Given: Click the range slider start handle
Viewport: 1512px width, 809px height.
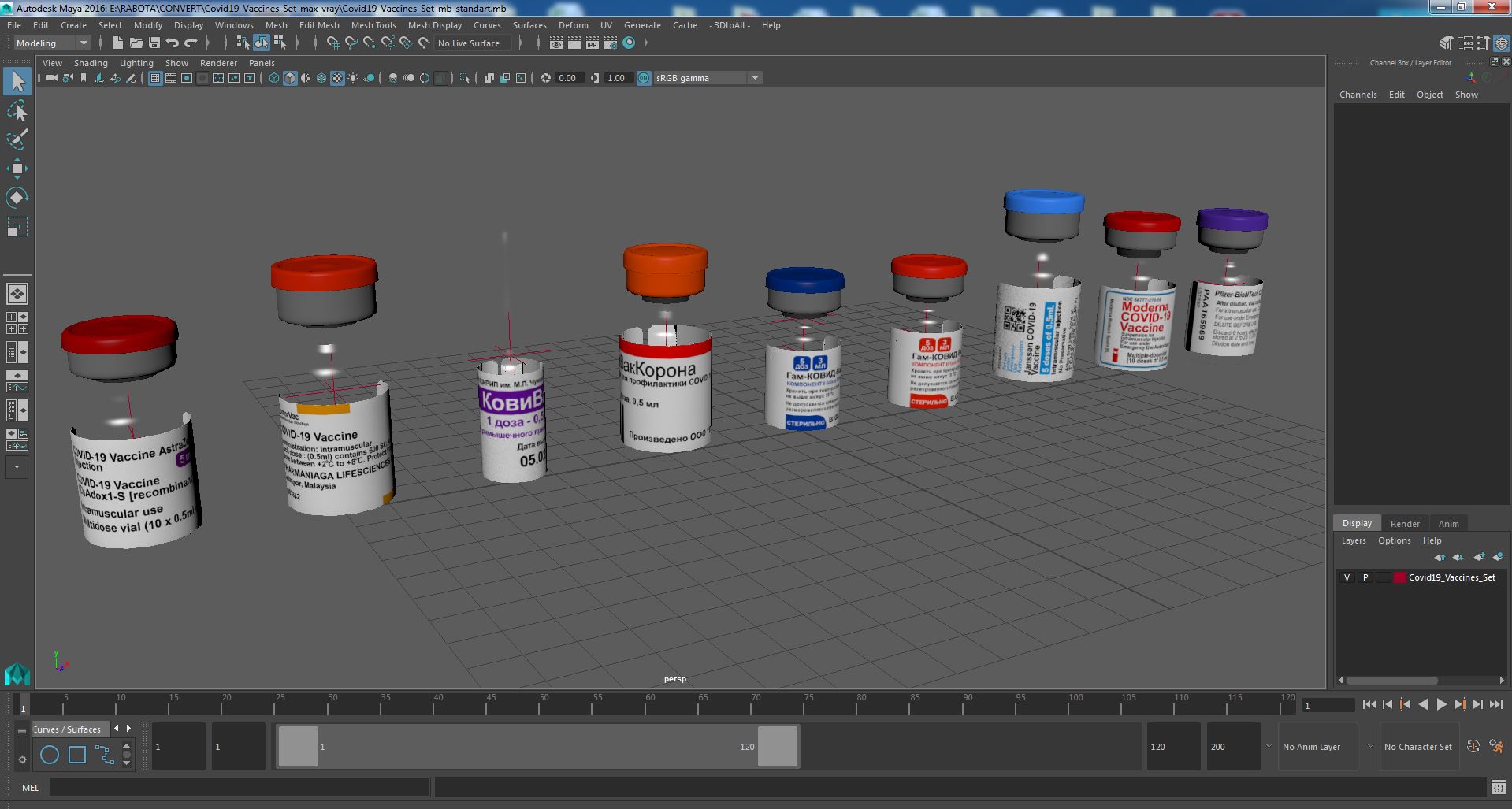Looking at the screenshot, I should pos(299,746).
